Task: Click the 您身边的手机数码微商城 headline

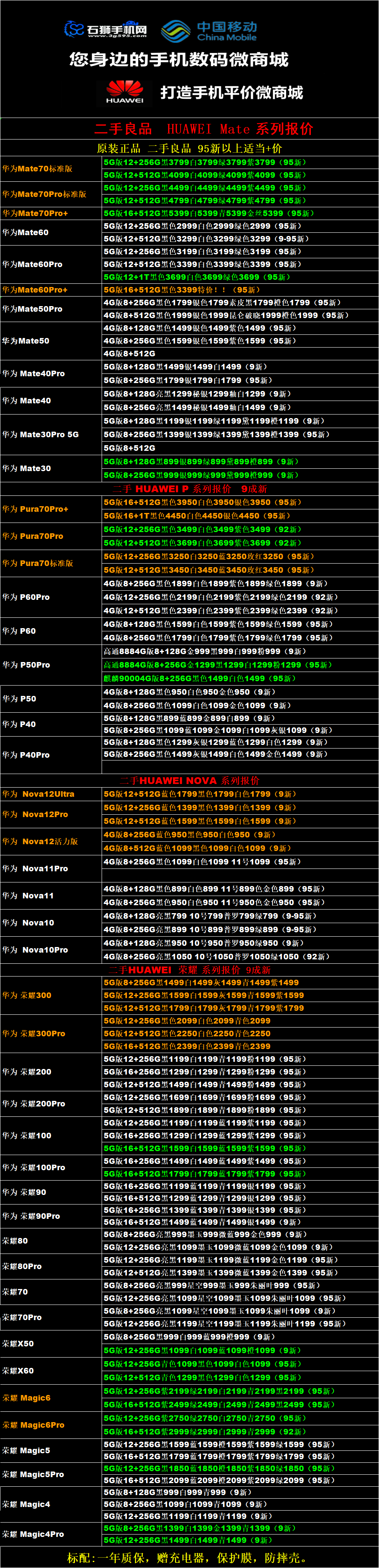Action: pos(179,60)
